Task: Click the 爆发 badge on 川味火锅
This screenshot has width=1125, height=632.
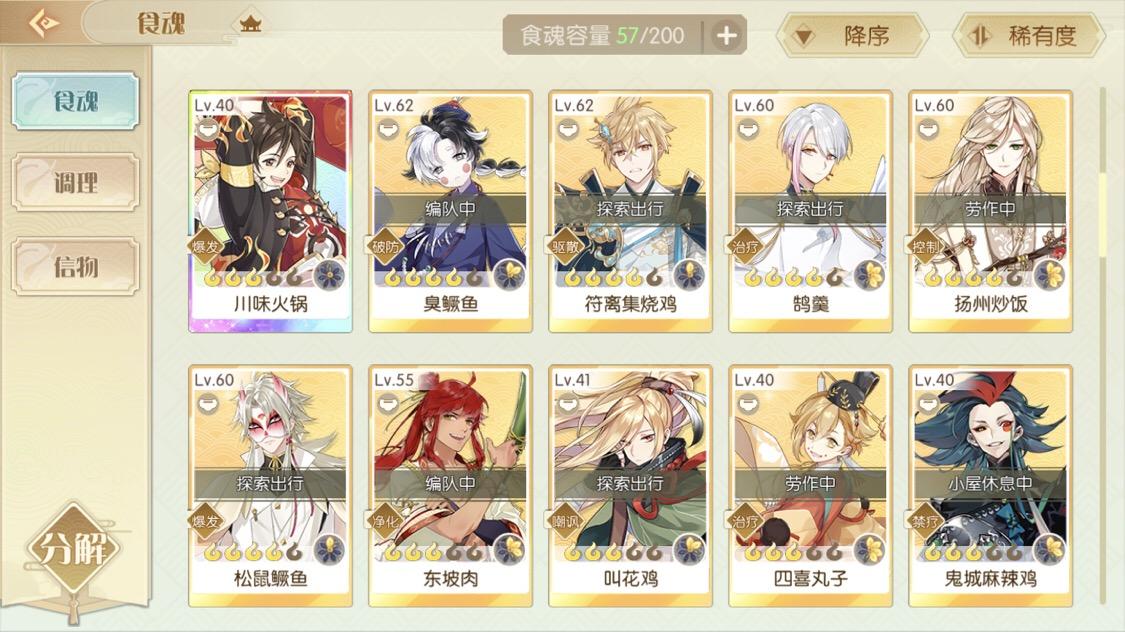Action: pos(206,247)
